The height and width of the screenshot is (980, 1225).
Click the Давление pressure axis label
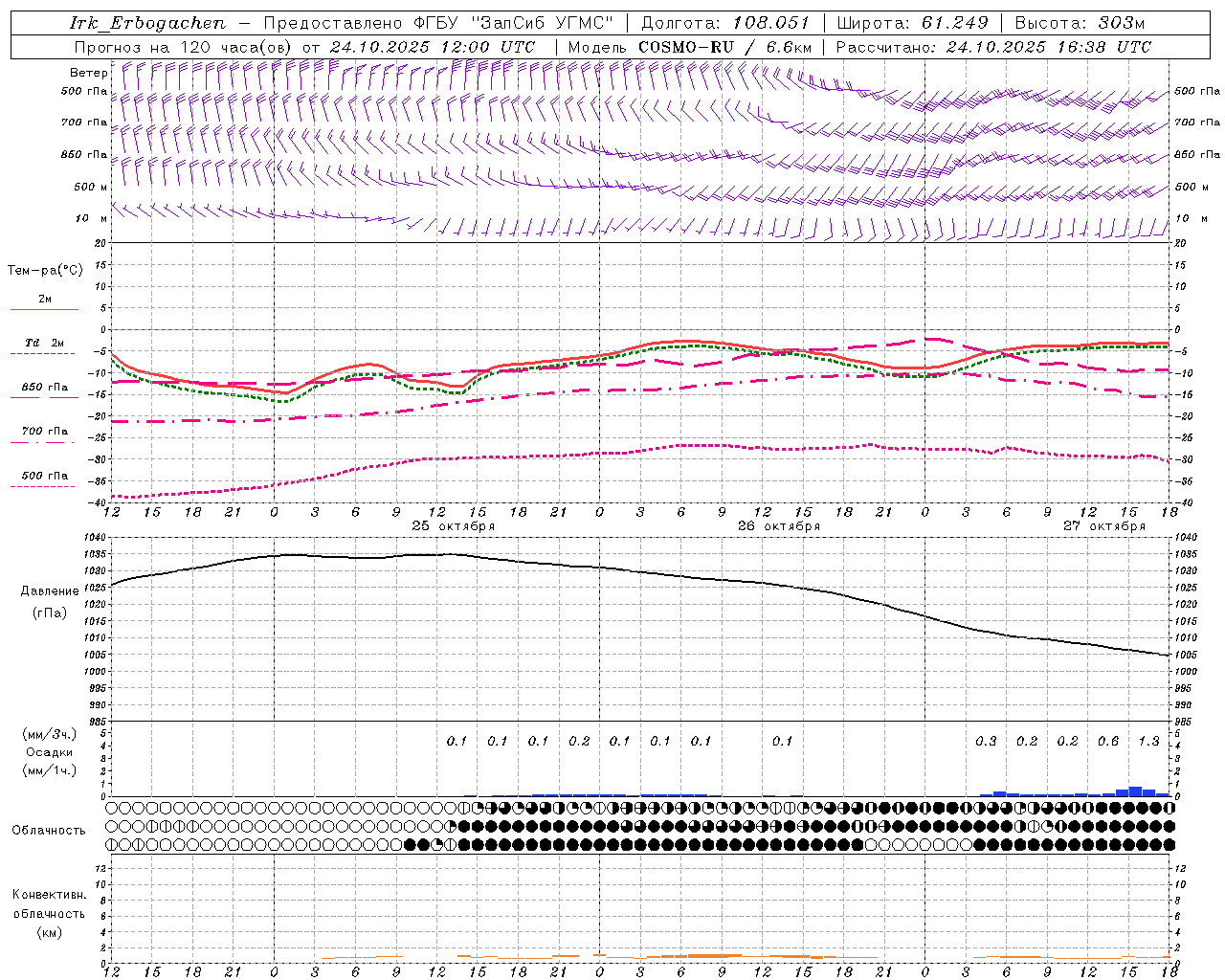(x=50, y=591)
